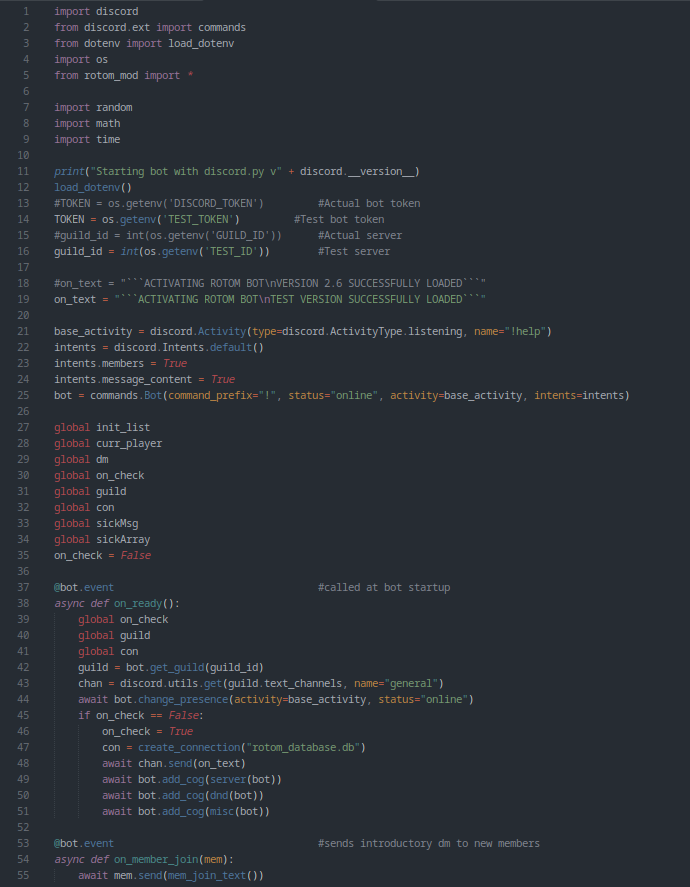The height and width of the screenshot is (887, 690).
Task: Click 'load_dotenv' in the dotenv import line
Action: pyautogui.click(x=201, y=43)
